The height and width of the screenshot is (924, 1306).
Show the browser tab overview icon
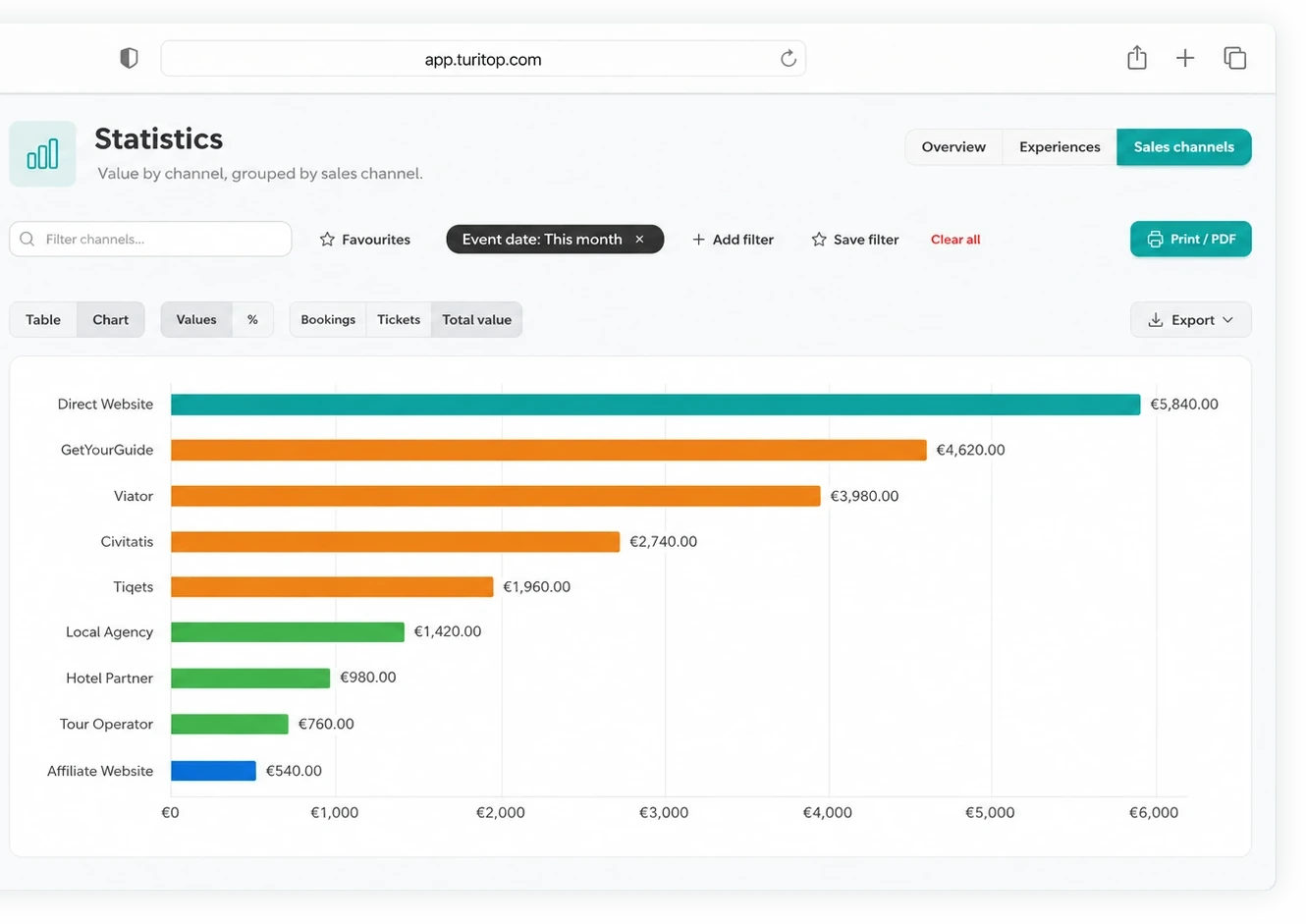pos(1235,58)
